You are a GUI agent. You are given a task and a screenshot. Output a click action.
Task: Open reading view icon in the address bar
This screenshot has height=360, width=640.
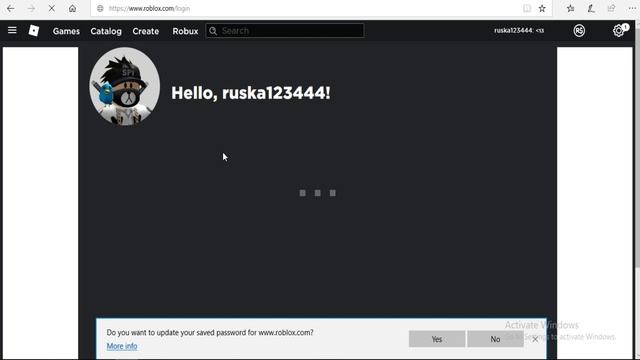[527, 8]
